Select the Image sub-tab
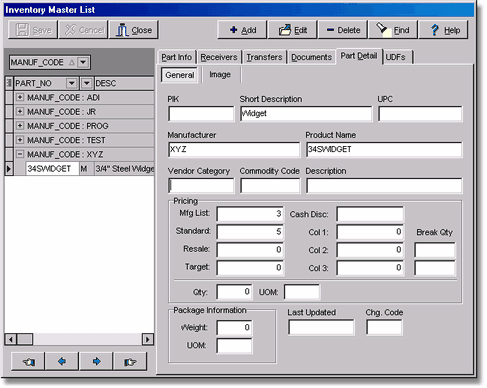 click(220, 75)
